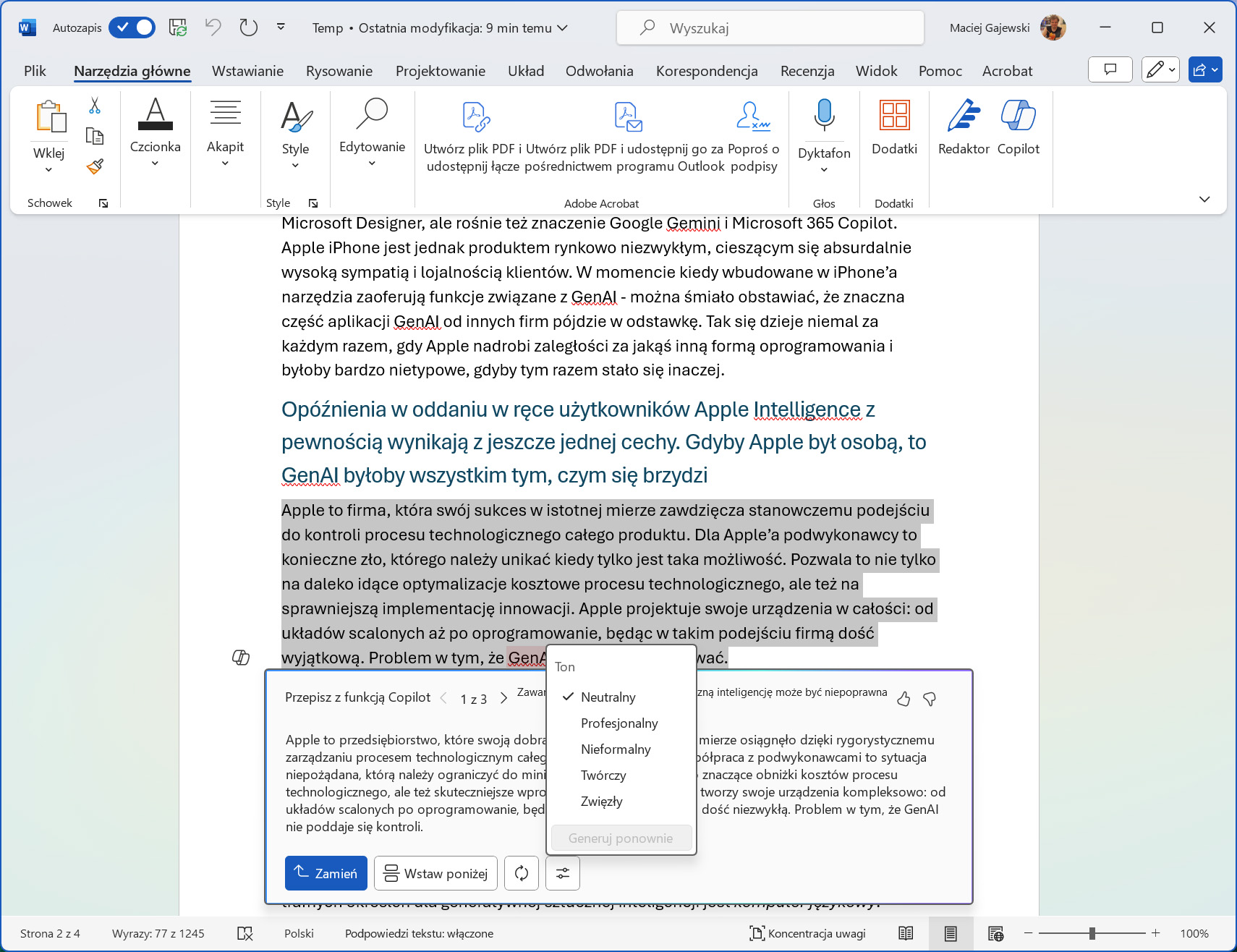Open document title dropdown next to Temp
The image size is (1237, 952).
point(562,28)
